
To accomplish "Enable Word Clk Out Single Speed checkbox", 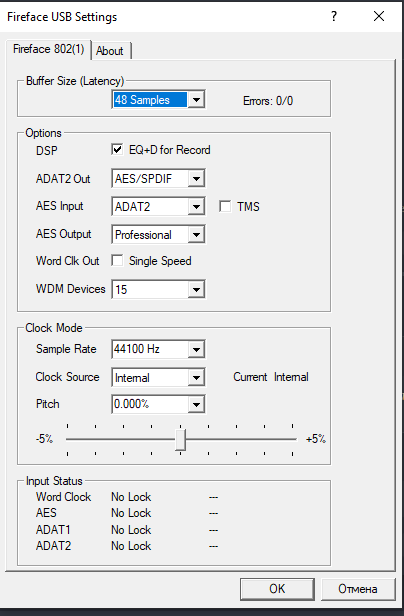I will (x=117, y=260).
